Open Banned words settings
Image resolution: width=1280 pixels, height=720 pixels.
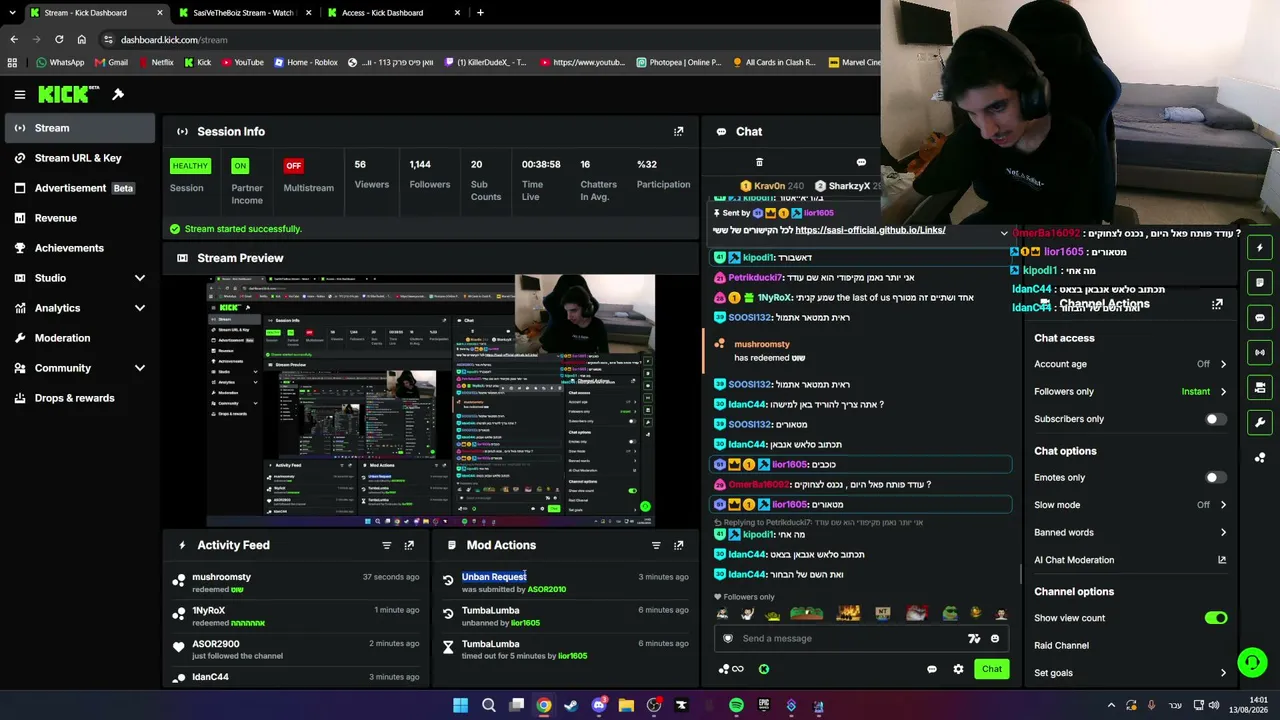pyautogui.click(x=1130, y=533)
